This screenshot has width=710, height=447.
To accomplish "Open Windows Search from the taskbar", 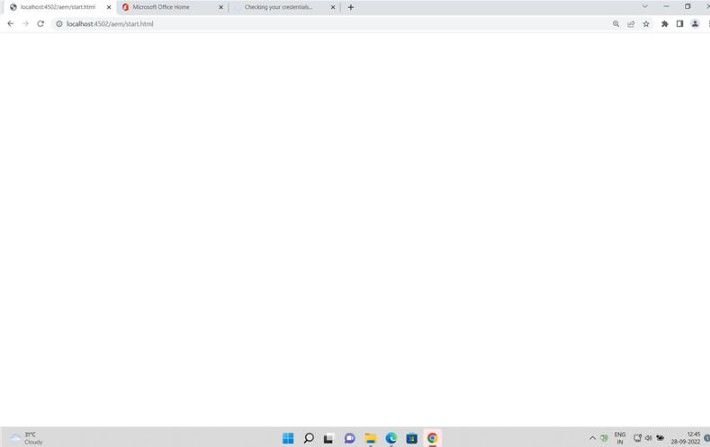I will (x=309, y=438).
